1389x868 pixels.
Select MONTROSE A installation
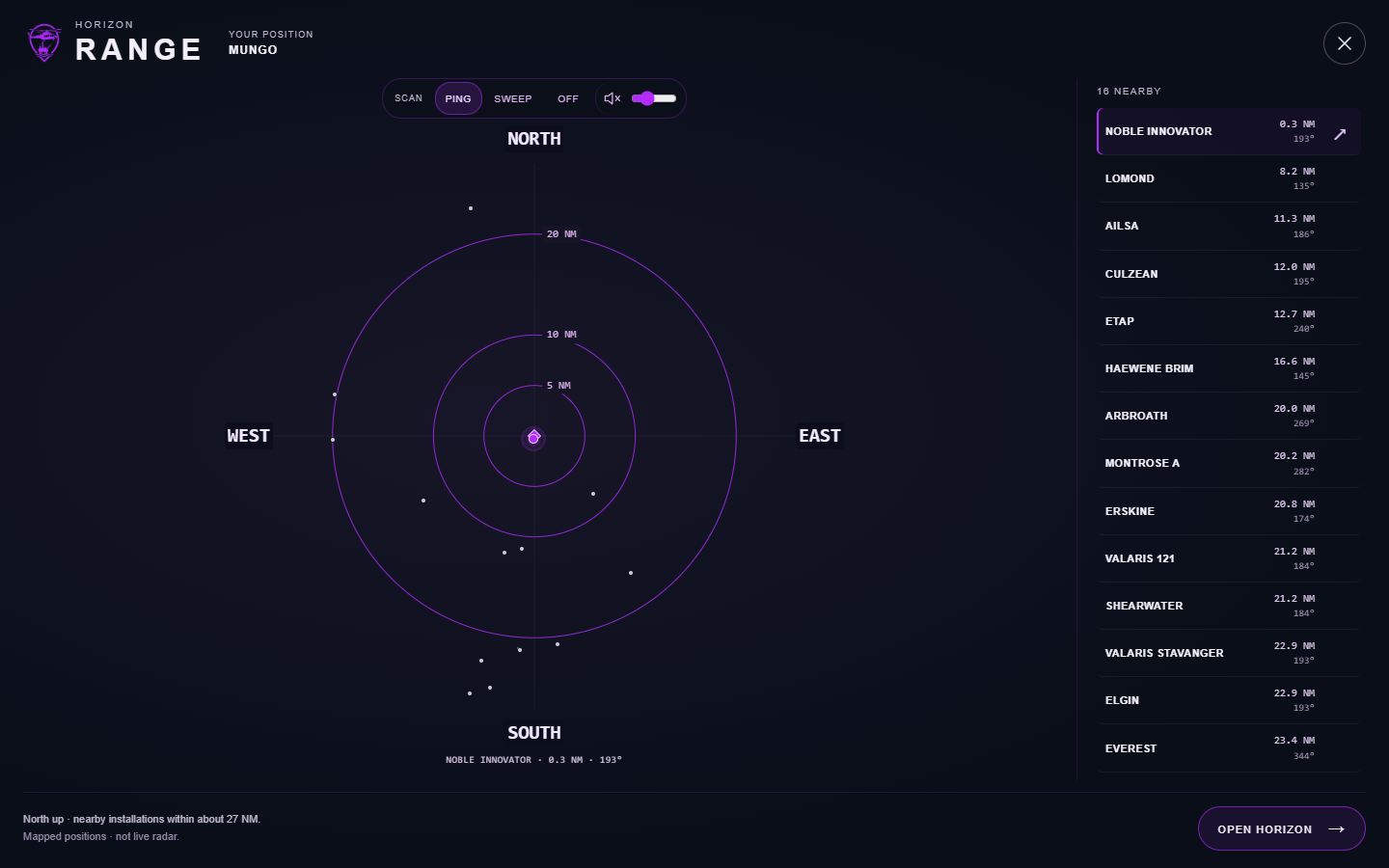click(x=1229, y=463)
